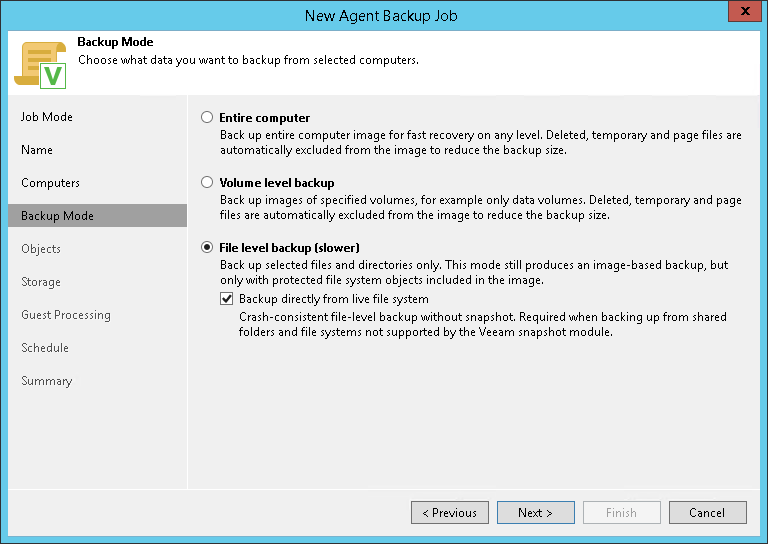This screenshot has width=768, height=544.
Task: Close the New Agent Backup Job window
Action: (x=745, y=11)
